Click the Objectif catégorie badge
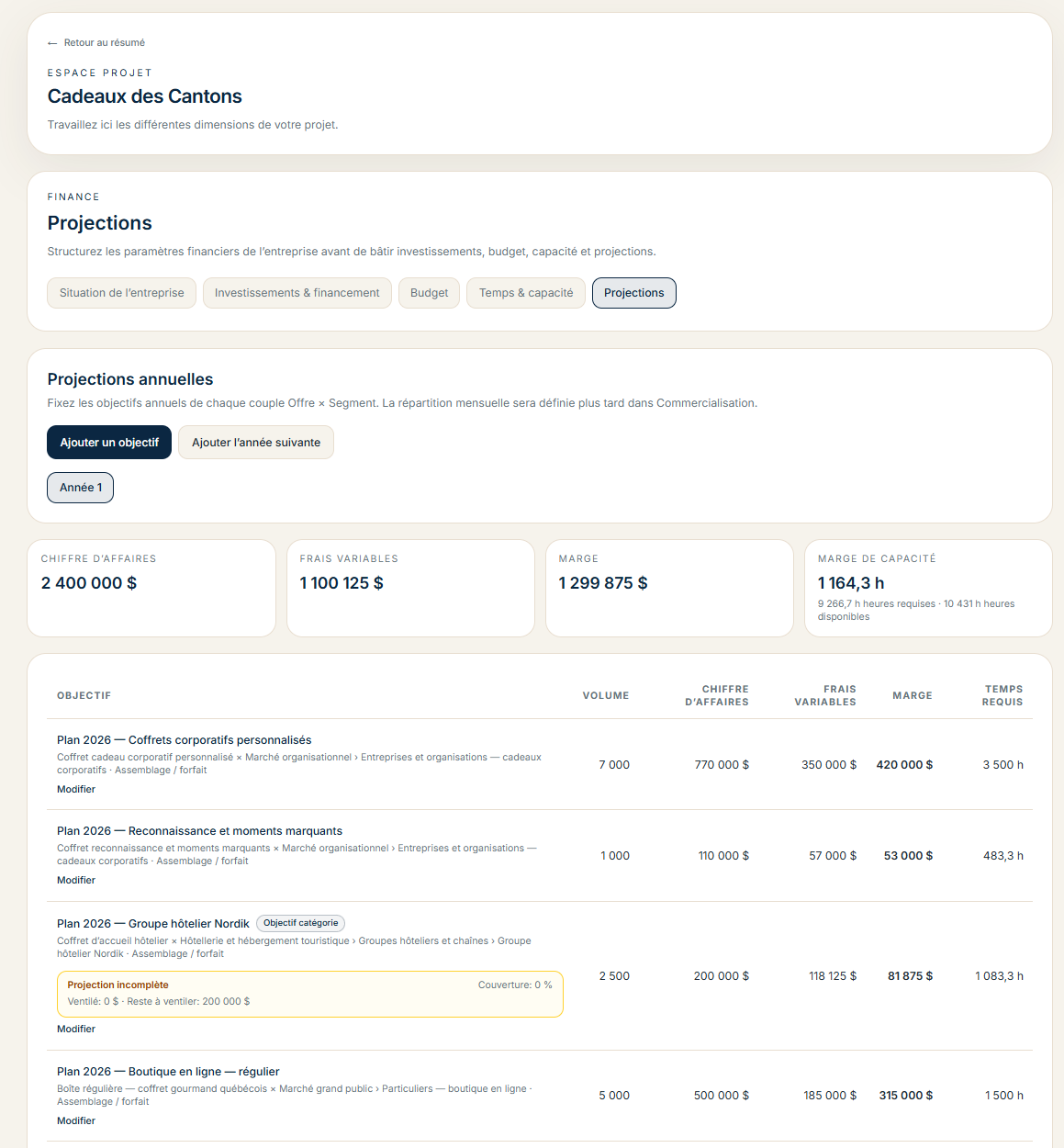1064x1148 pixels. [x=301, y=923]
